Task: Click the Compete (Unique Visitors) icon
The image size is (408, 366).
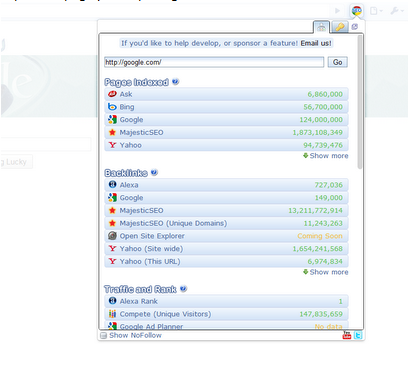Action: pyautogui.click(x=112, y=314)
